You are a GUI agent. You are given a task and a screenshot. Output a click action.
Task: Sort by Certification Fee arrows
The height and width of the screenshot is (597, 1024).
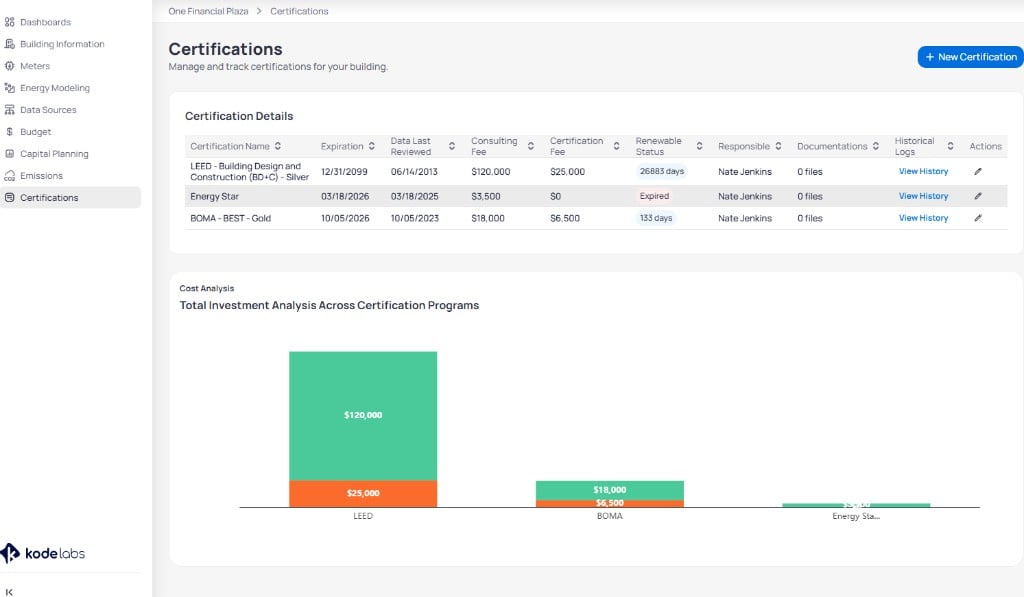click(x=616, y=146)
